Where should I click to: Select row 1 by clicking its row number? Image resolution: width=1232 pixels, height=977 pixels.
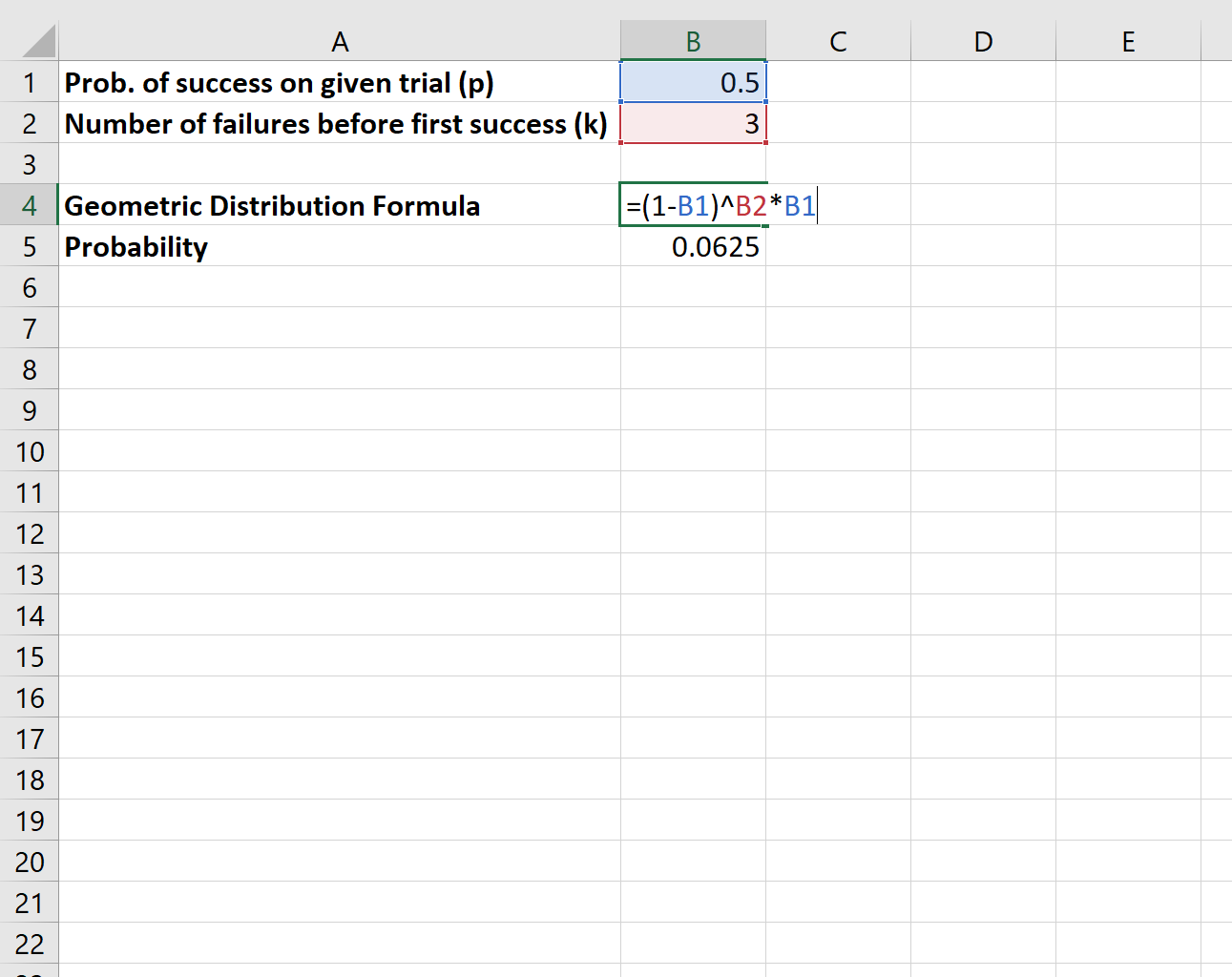point(30,82)
